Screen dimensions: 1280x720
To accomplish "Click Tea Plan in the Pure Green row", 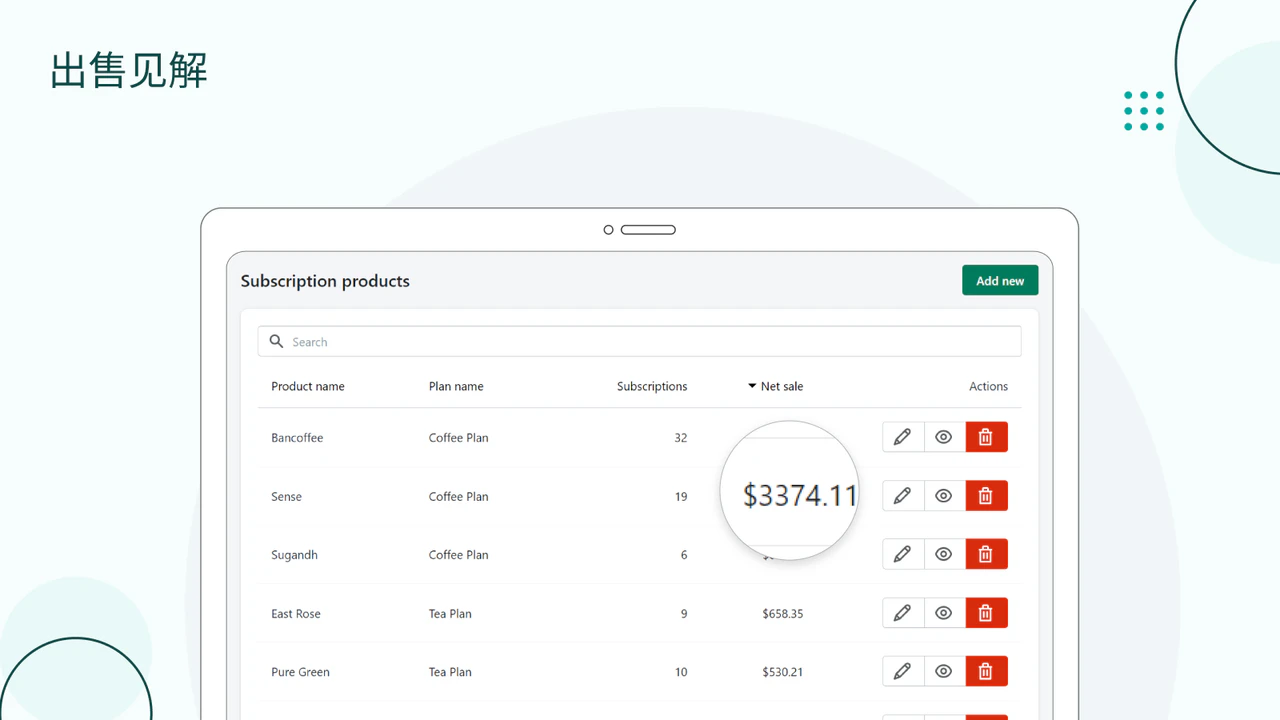I will 450,672.
